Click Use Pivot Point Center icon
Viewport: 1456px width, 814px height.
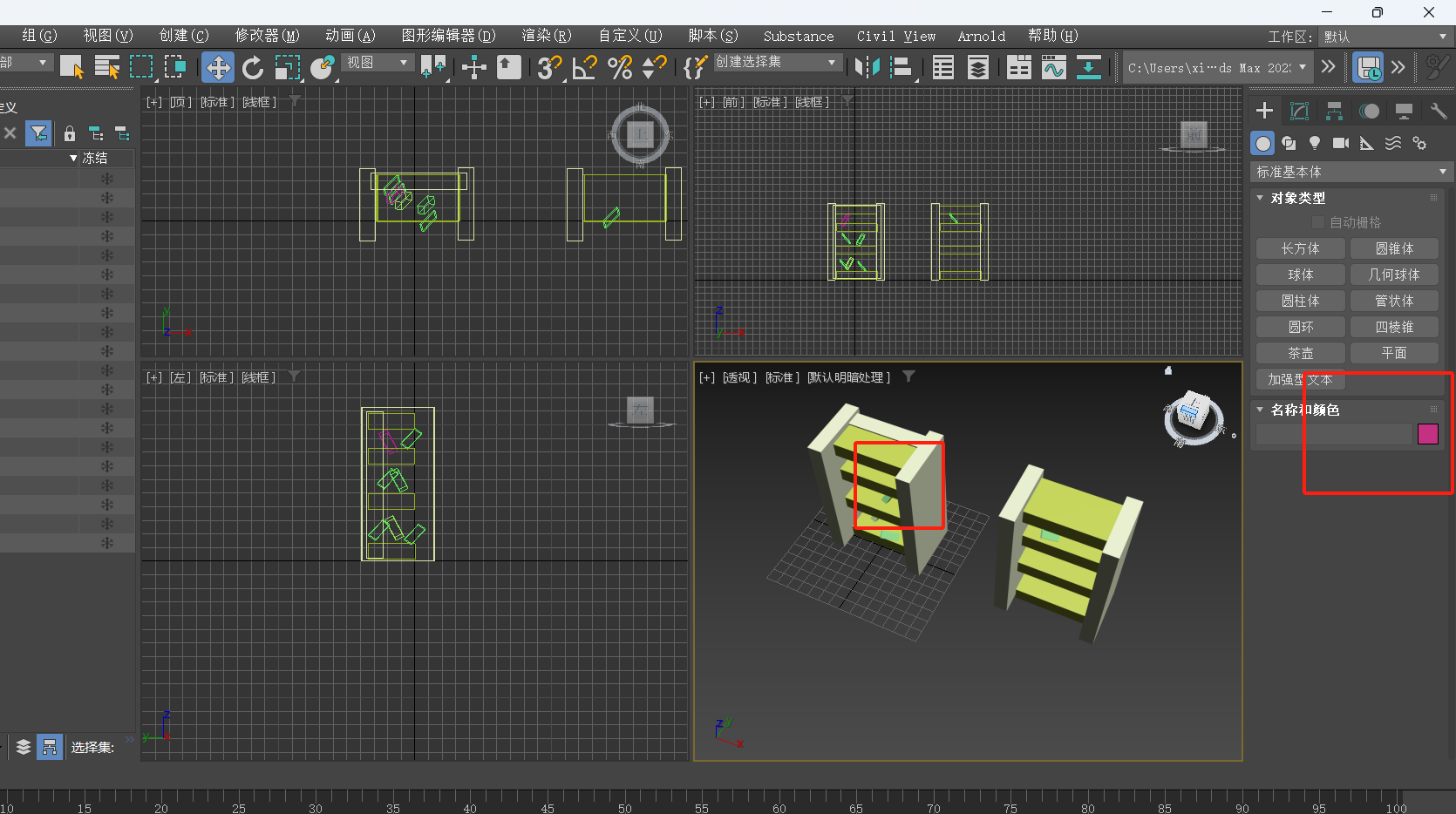click(x=433, y=67)
